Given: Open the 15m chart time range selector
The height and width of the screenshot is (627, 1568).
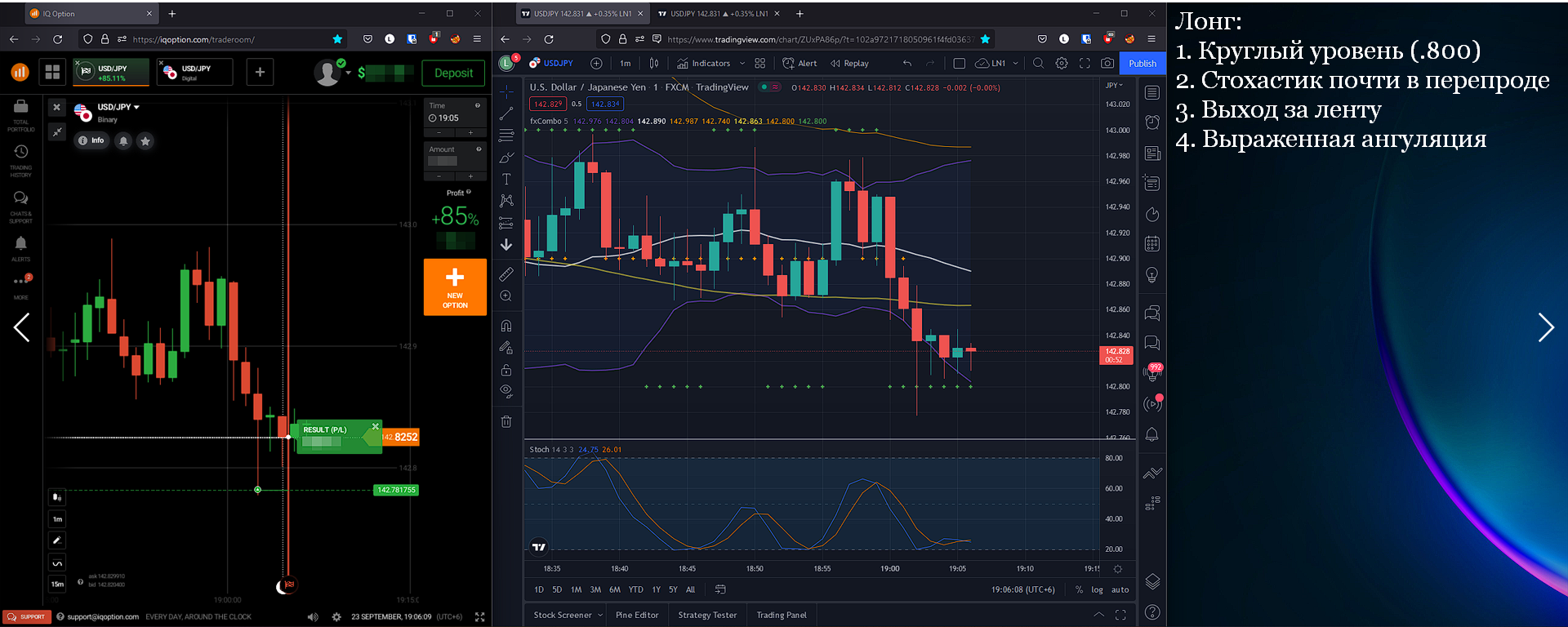Looking at the screenshot, I should point(57,584).
